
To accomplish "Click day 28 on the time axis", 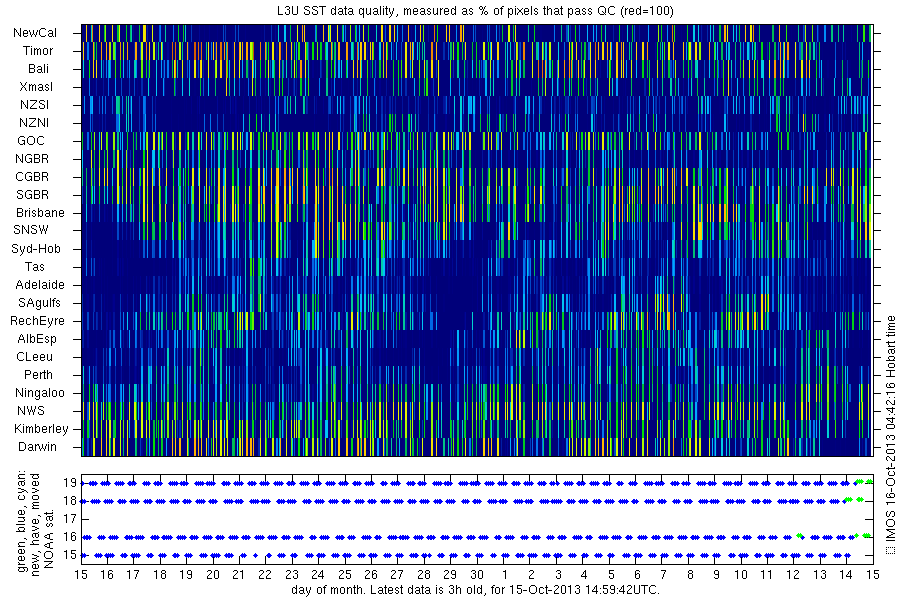I will click(424, 575).
